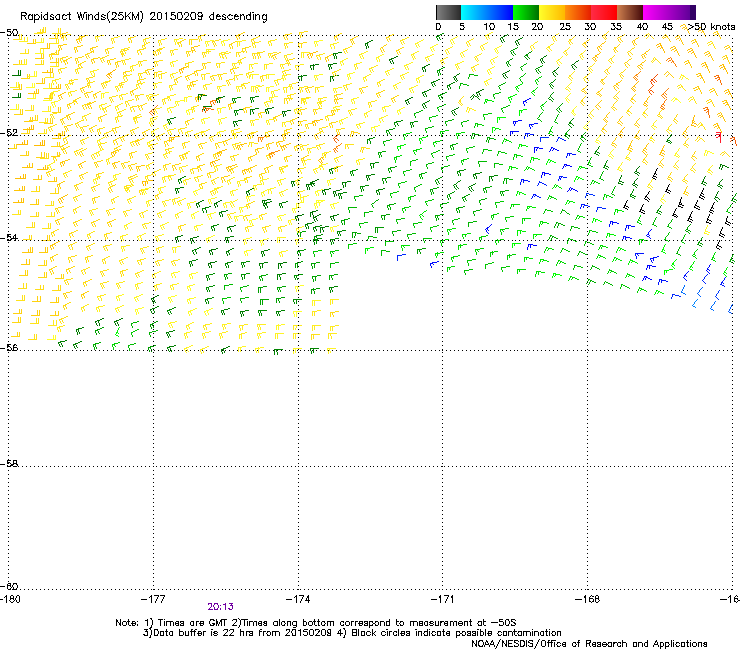Image resolution: width=740 pixels, height=650 pixels.
Task: Click the legend tick label 10
Action: pyautogui.click(x=489, y=27)
